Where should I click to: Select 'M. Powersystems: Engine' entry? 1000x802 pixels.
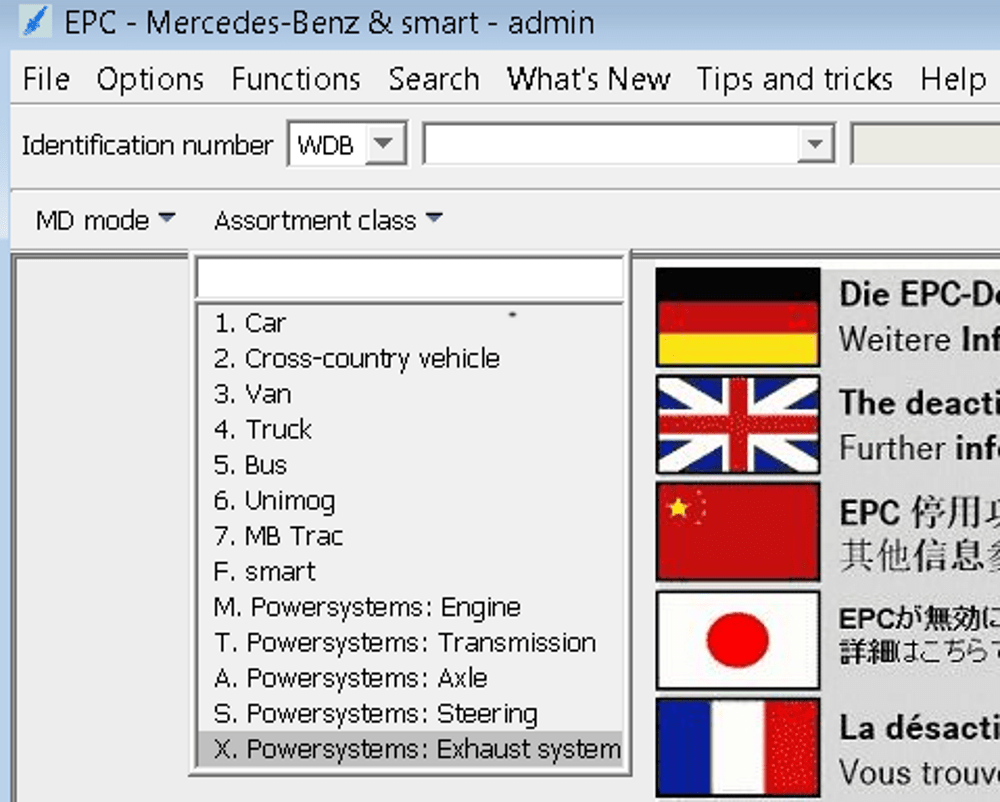tap(409, 607)
